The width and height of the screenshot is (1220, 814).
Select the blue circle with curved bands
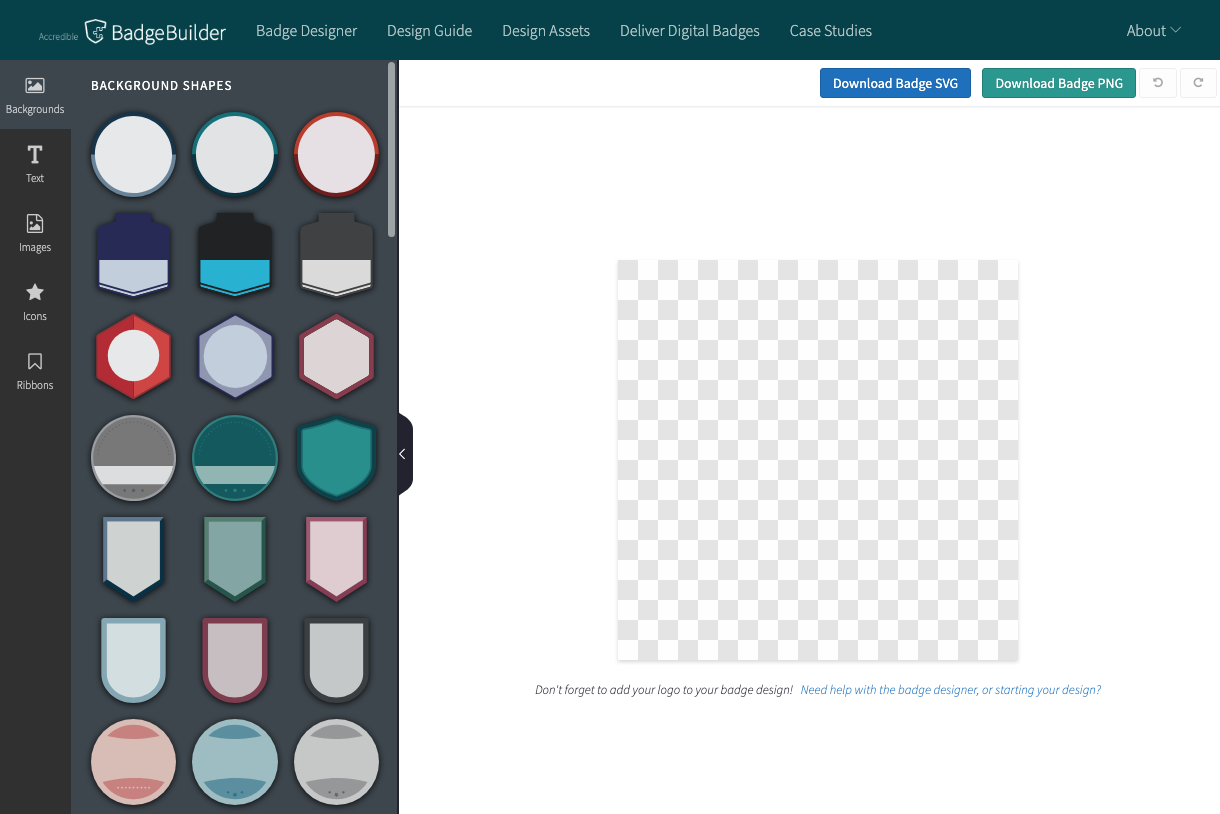(235, 761)
